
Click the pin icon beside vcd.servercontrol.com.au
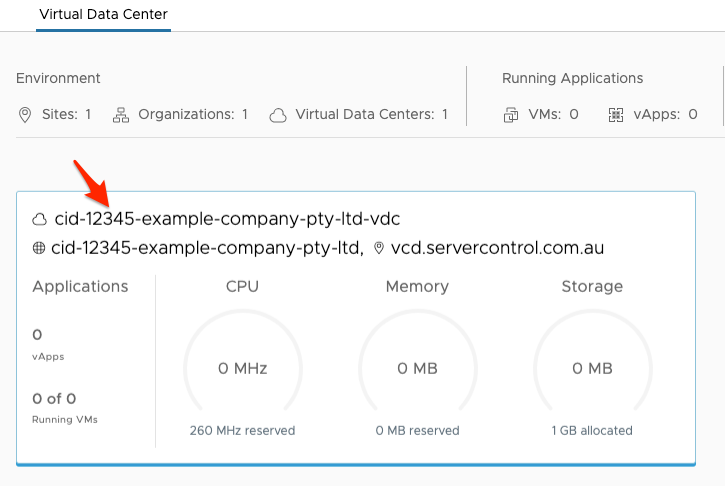tap(379, 248)
